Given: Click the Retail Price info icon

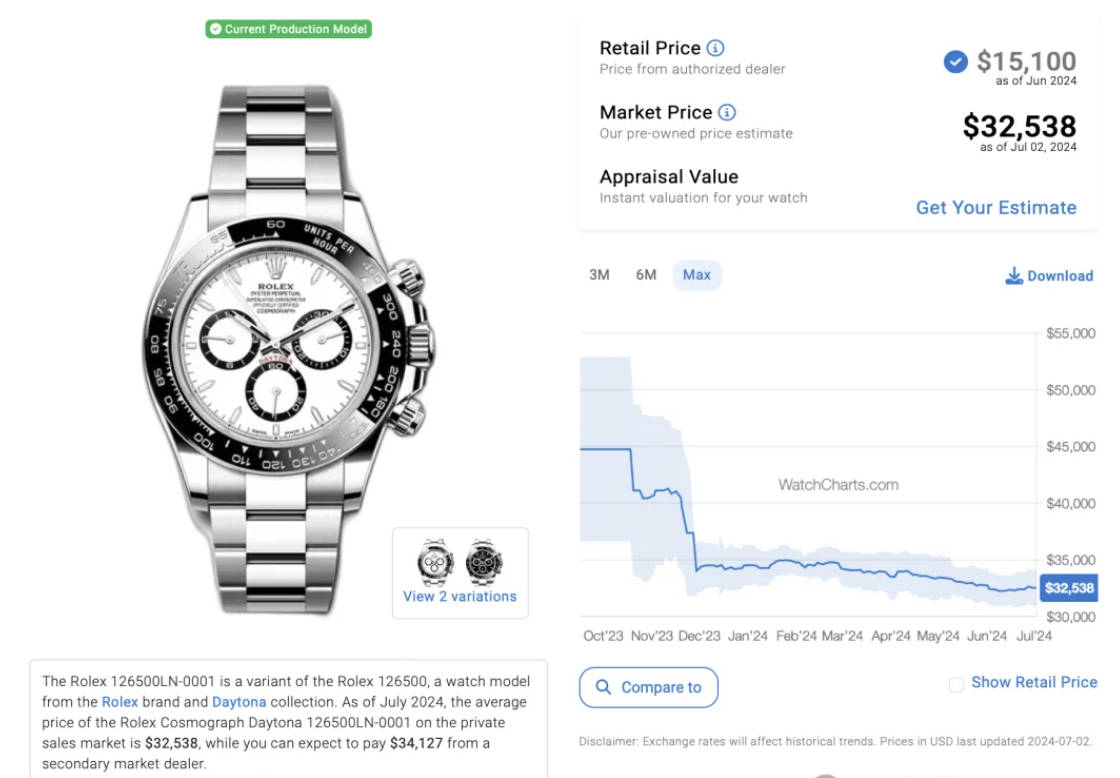Looking at the screenshot, I should coord(715,48).
